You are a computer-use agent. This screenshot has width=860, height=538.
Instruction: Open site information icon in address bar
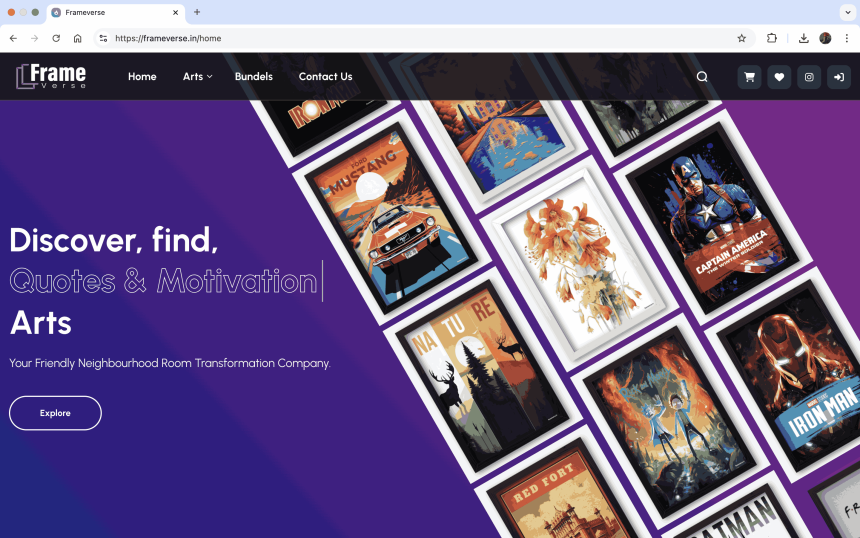[x=103, y=38]
